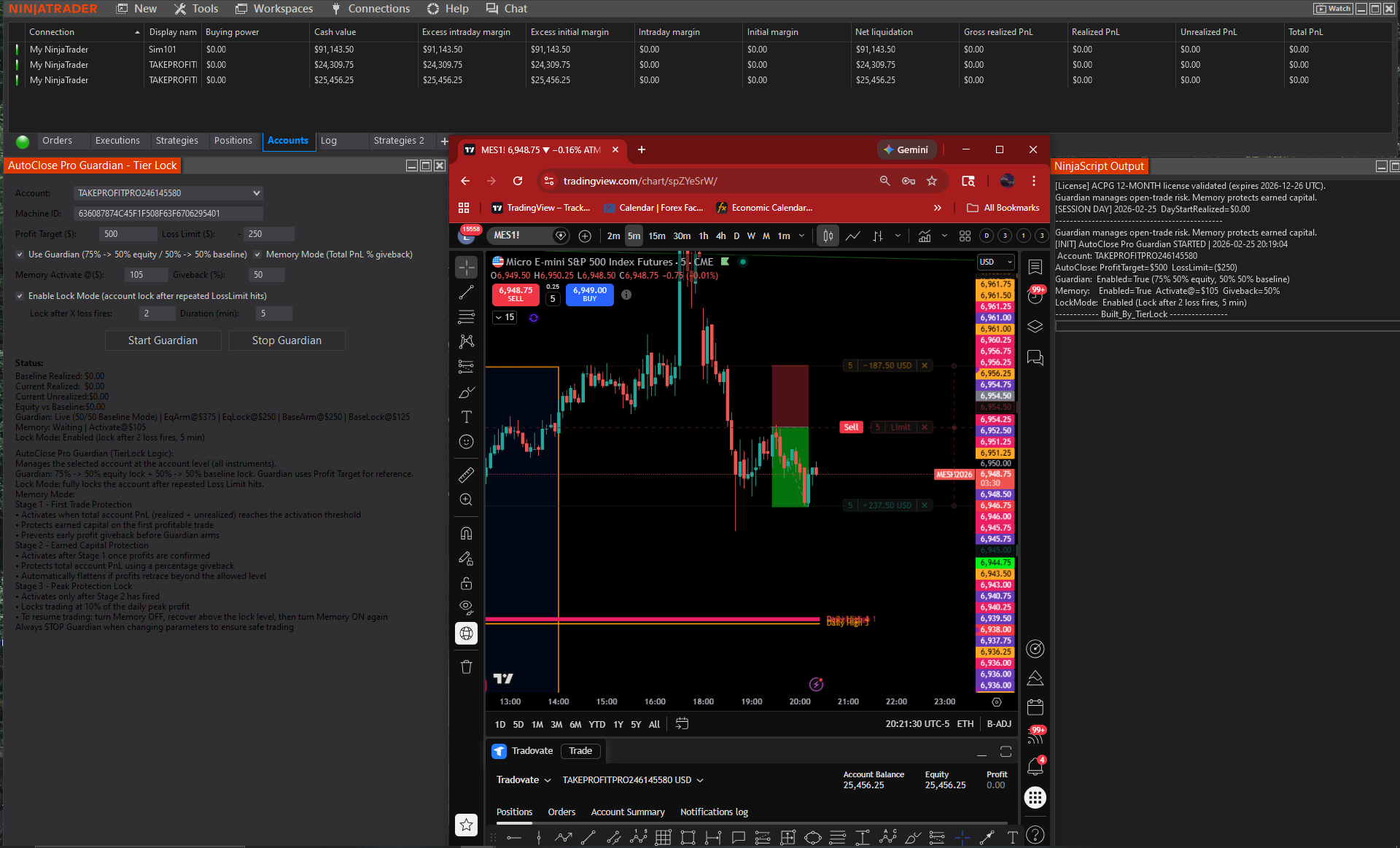Pick the text annotation tool
Image resolution: width=1400 pixels, height=848 pixels.
[466, 416]
